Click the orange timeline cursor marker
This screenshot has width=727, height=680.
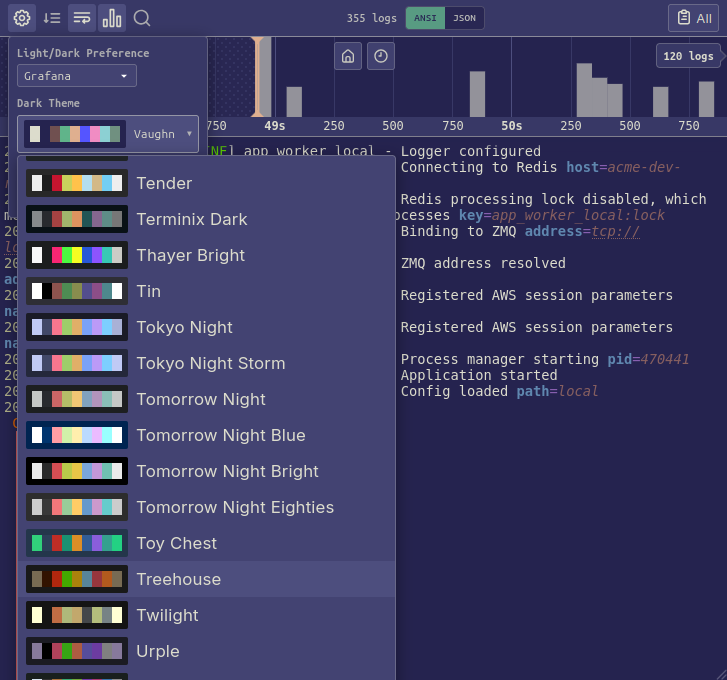pyautogui.click(x=257, y=77)
